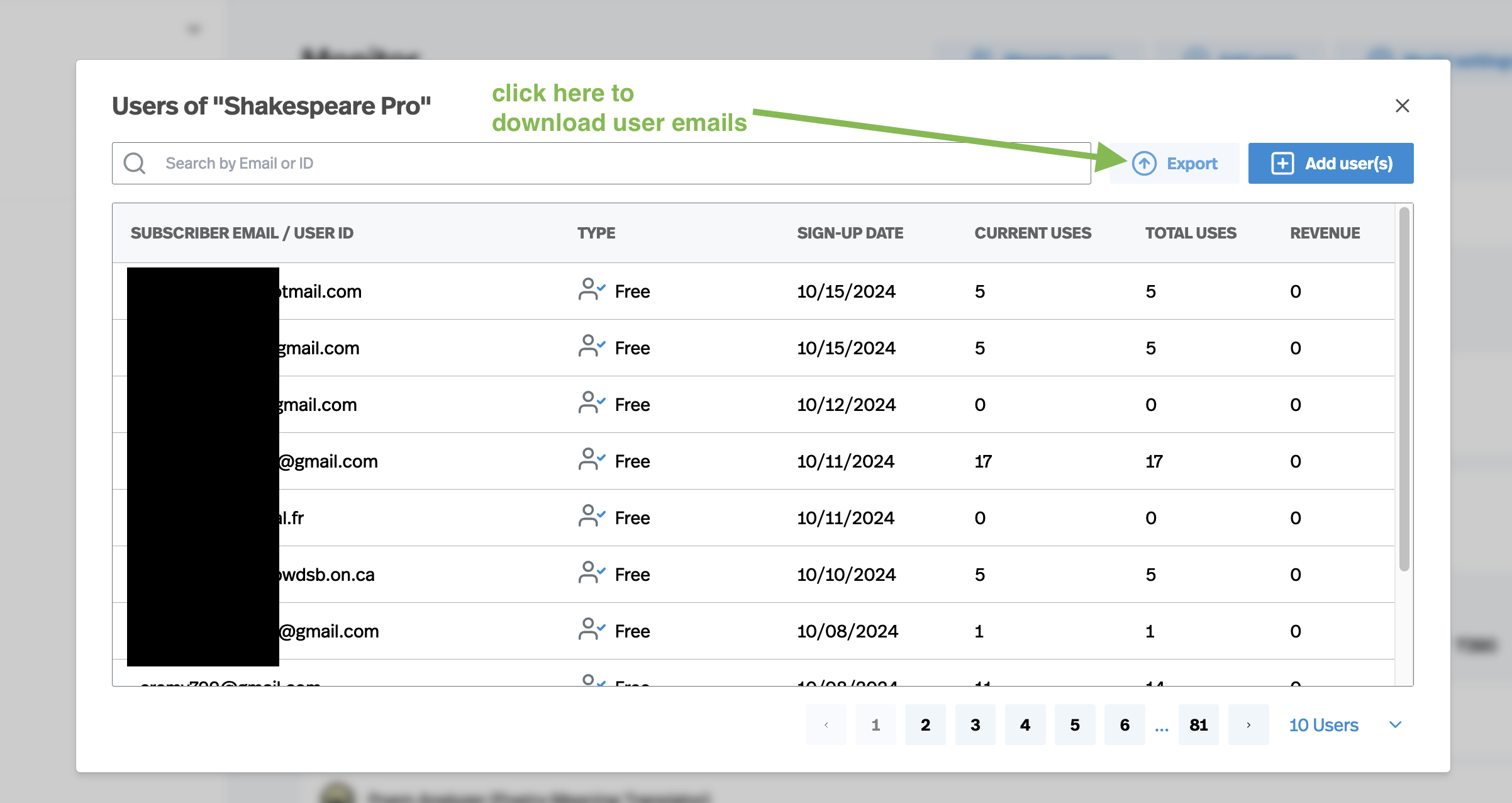
Task: Focus the Search by Email or ID field
Action: 601,164
